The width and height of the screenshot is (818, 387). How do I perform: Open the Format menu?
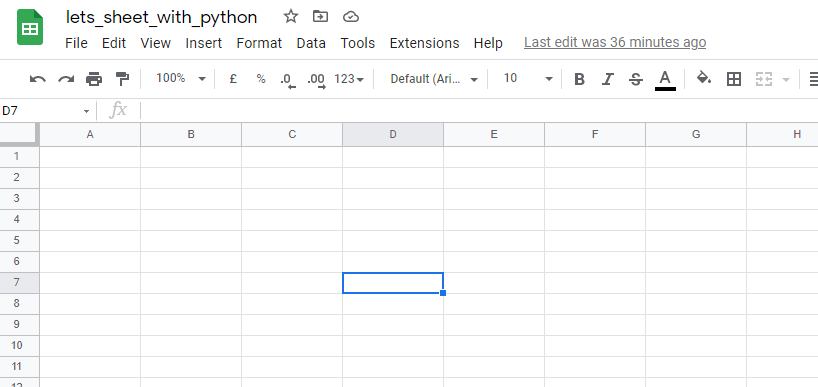pyautogui.click(x=259, y=43)
